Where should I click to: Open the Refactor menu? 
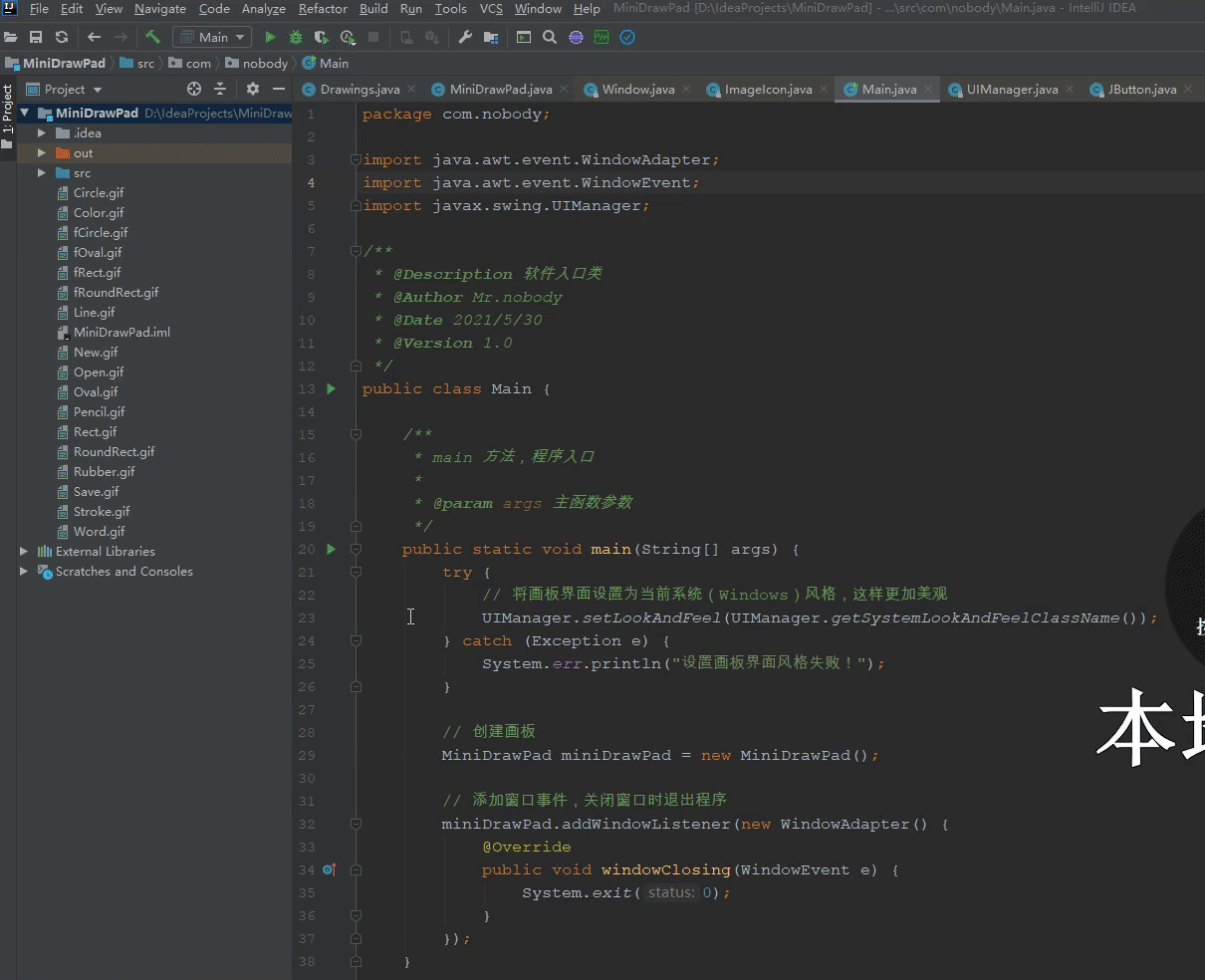click(323, 9)
